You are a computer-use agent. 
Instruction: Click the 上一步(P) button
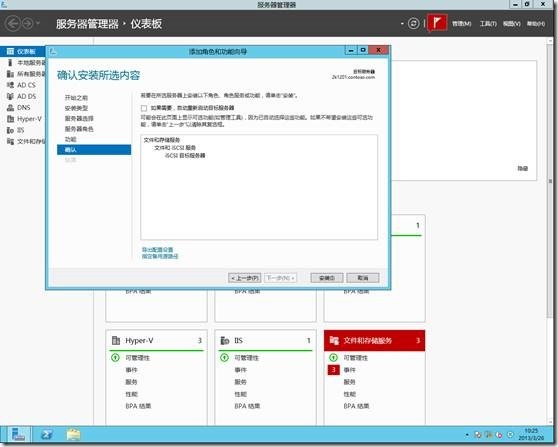244,278
